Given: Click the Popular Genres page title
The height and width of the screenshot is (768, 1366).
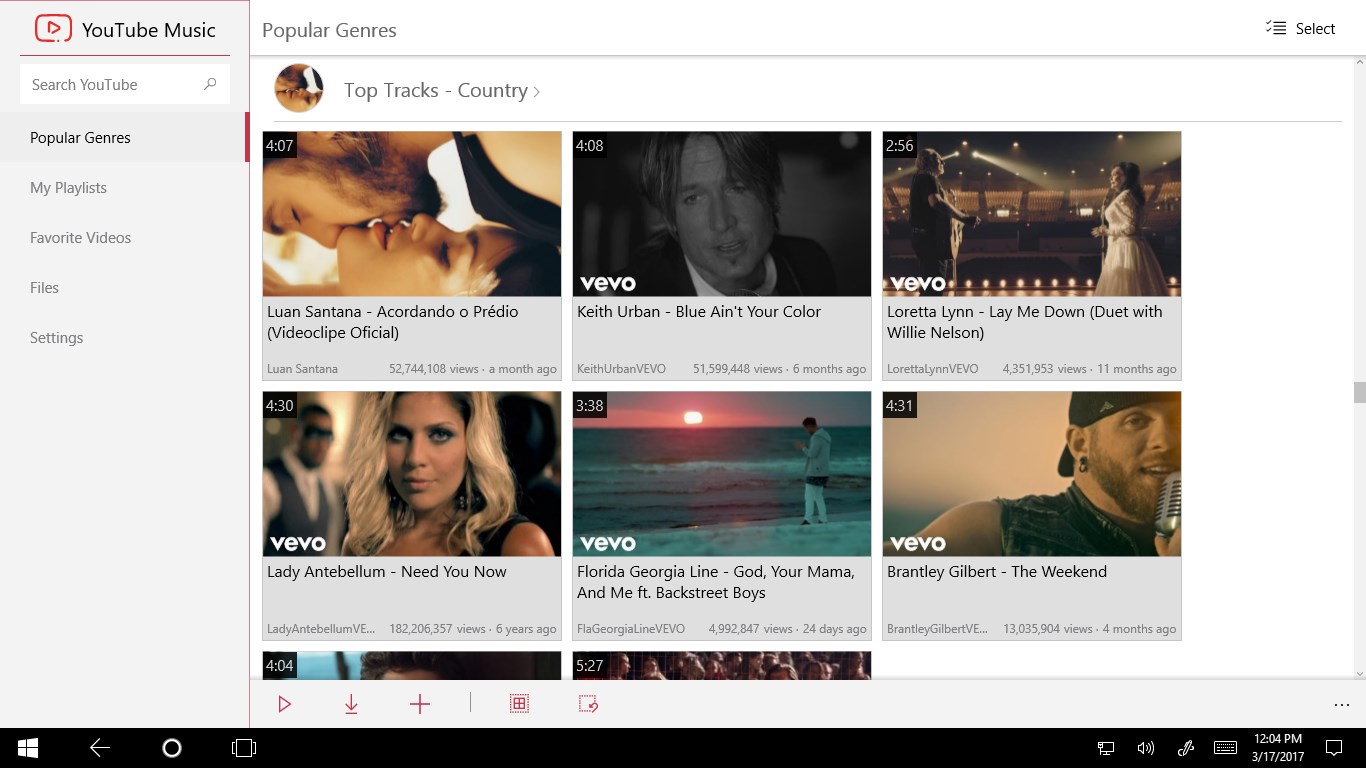Looking at the screenshot, I should click(x=329, y=30).
